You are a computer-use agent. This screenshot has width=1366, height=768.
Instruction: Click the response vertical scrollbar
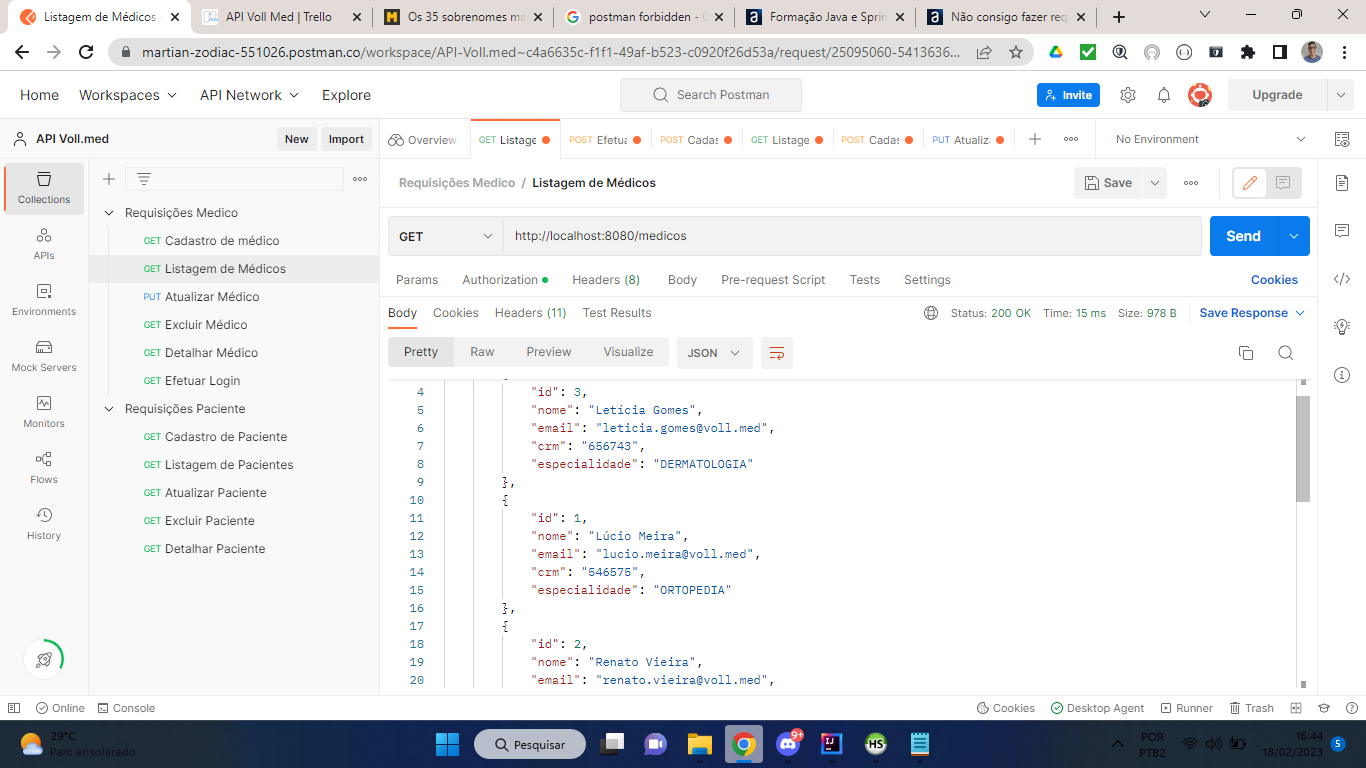pos(1302,448)
